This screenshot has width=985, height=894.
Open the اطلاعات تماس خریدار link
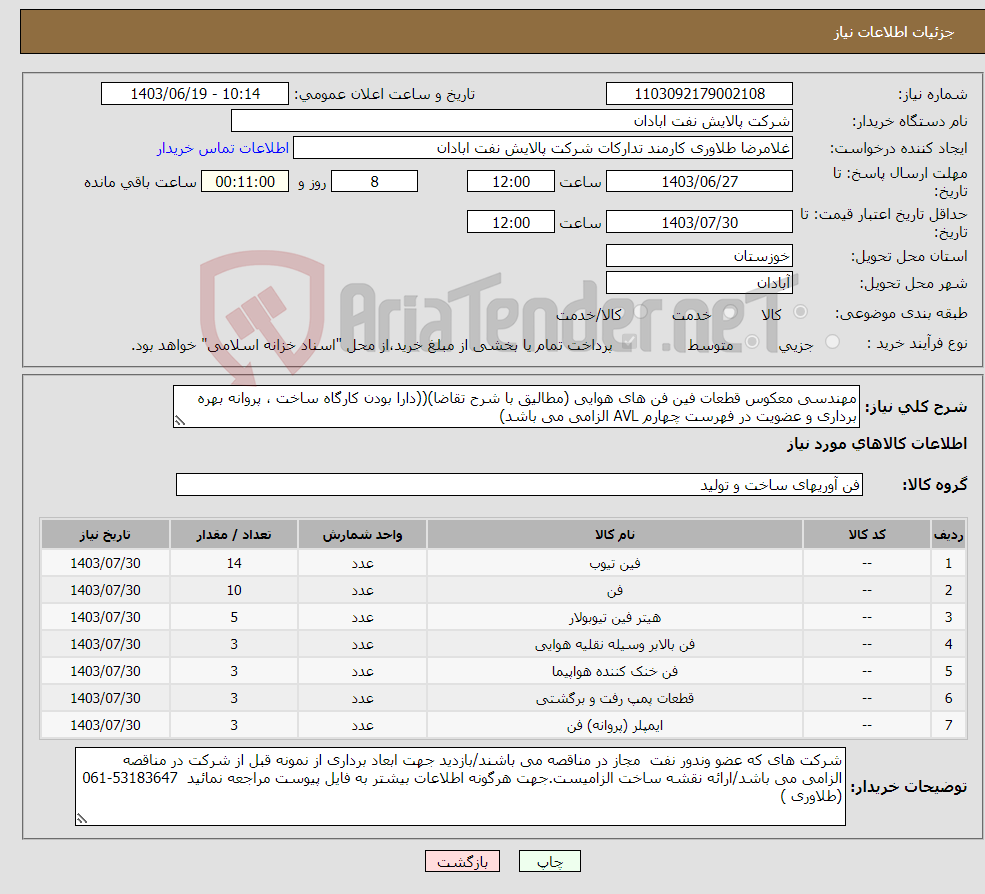(x=223, y=148)
